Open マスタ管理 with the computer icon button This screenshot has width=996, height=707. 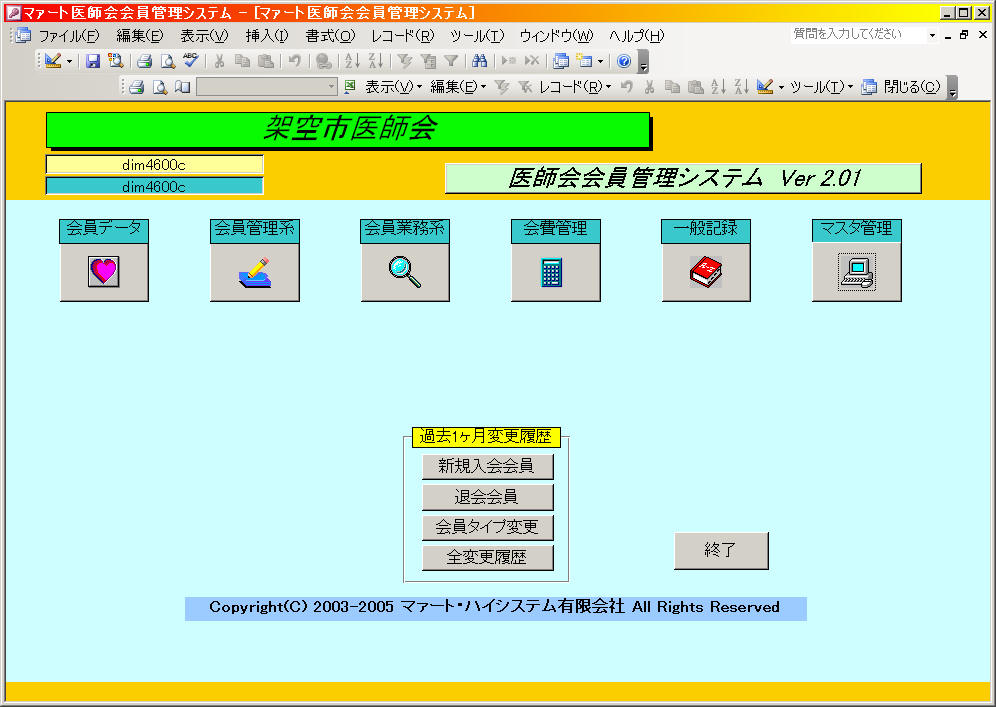pyautogui.click(x=857, y=272)
